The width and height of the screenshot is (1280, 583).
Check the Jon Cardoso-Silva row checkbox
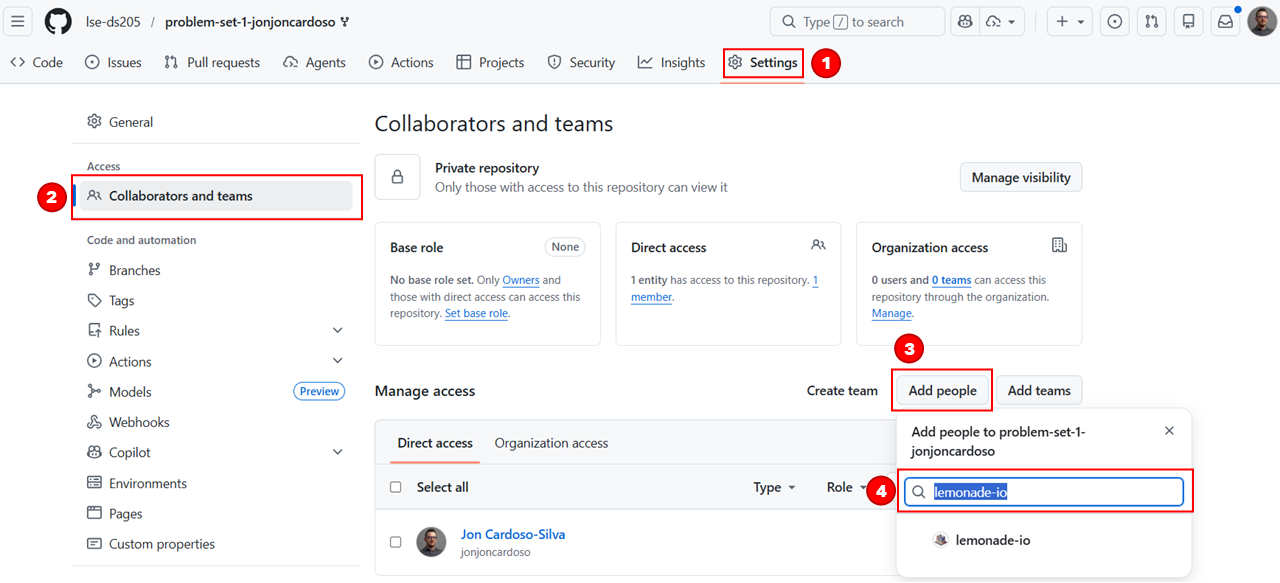point(396,542)
